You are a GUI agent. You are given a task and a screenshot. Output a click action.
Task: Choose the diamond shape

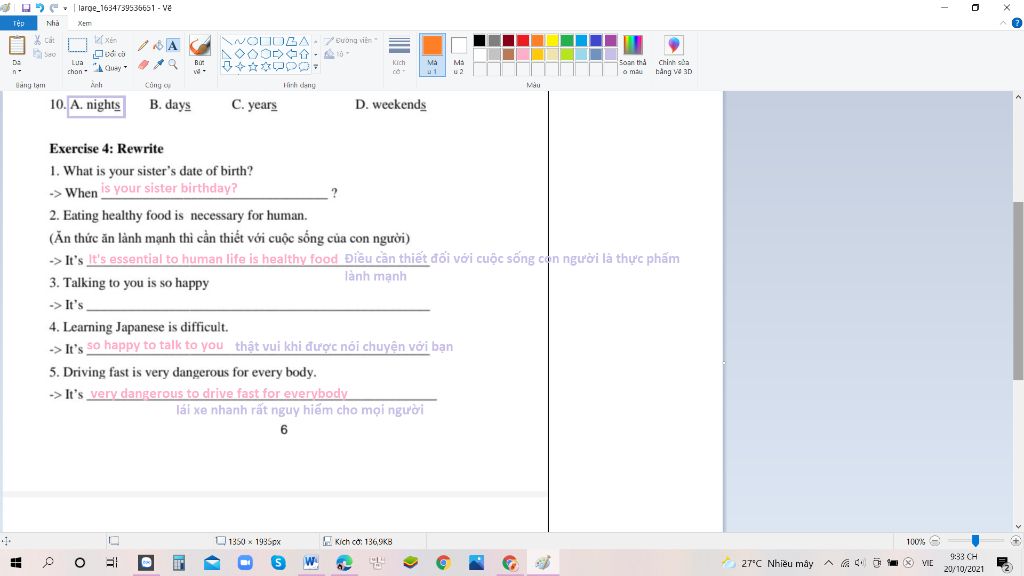(x=240, y=54)
